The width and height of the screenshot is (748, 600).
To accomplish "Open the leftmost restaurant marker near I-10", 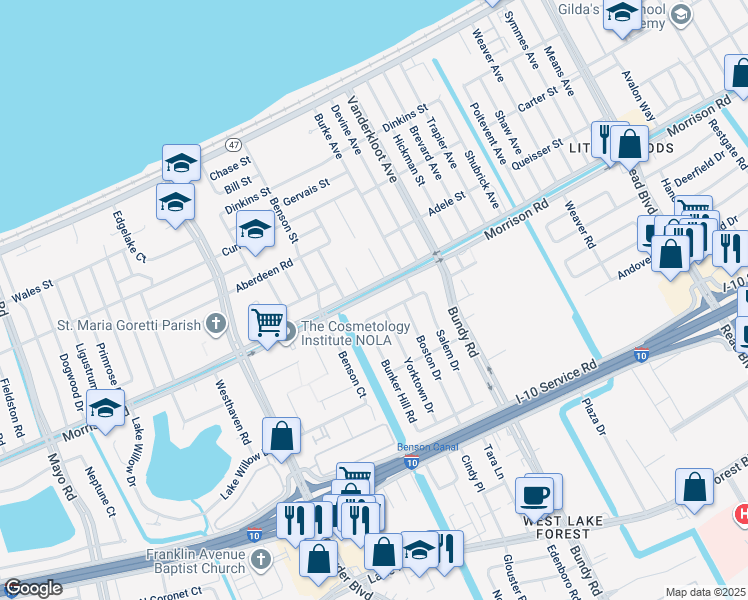I will pos(294,522).
